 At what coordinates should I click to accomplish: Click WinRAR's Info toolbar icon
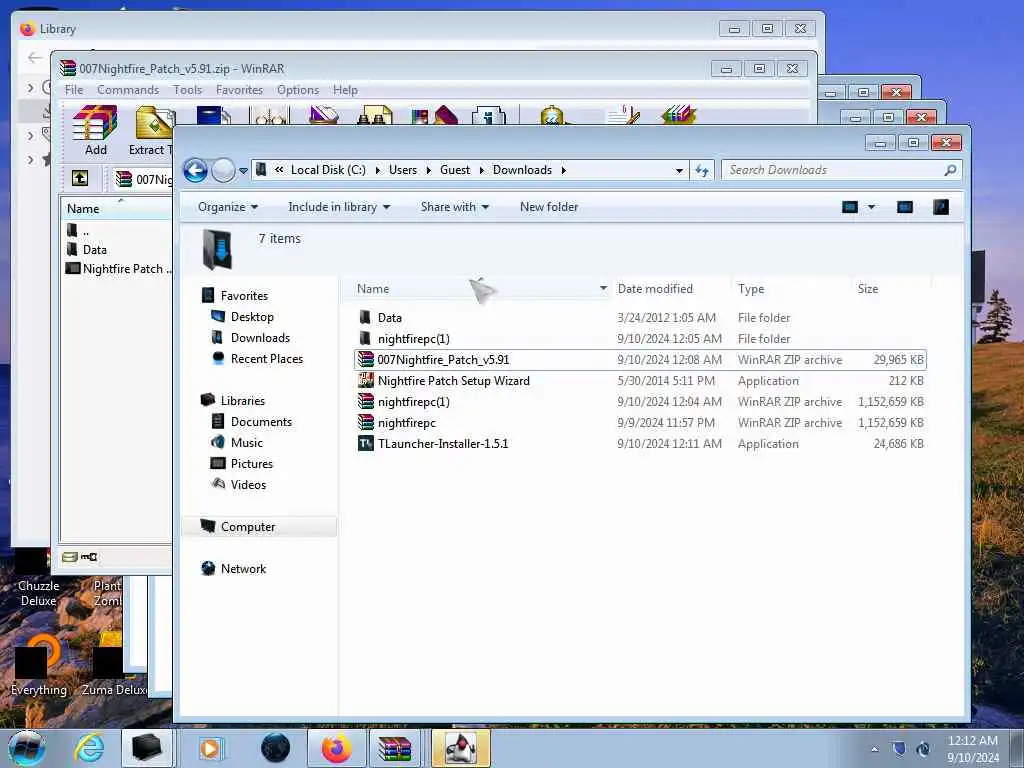point(488,115)
